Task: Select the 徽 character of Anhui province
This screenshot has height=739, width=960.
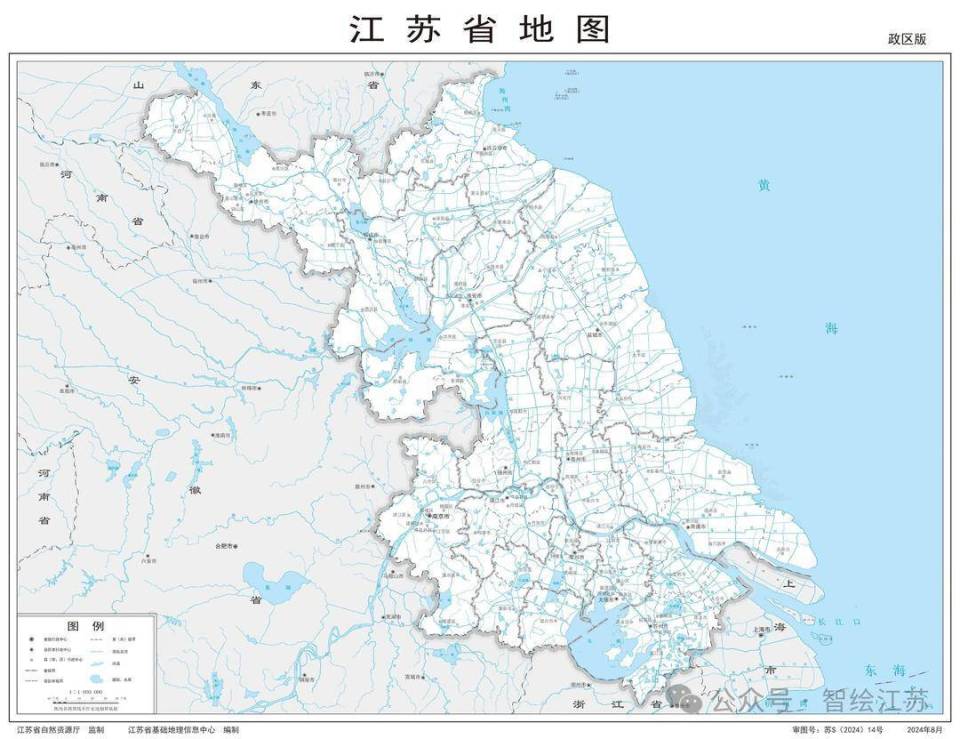Action: point(195,490)
